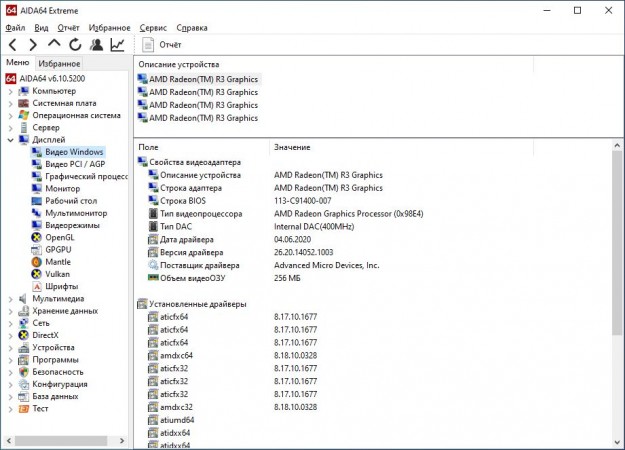Click the Forward navigation arrow
This screenshot has height=450, width=625.
33,45
